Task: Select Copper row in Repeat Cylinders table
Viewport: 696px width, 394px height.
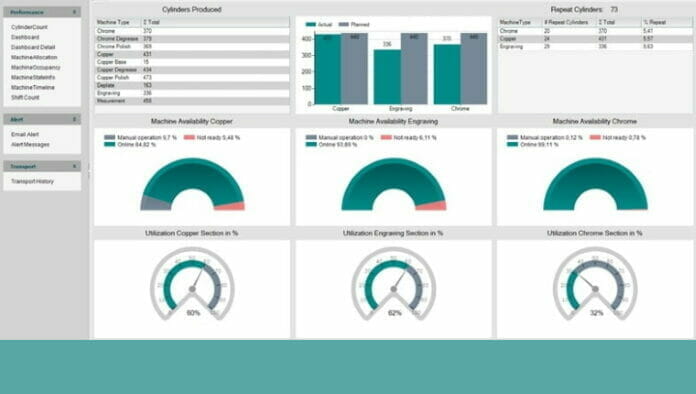Action: (x=595, y=39)
